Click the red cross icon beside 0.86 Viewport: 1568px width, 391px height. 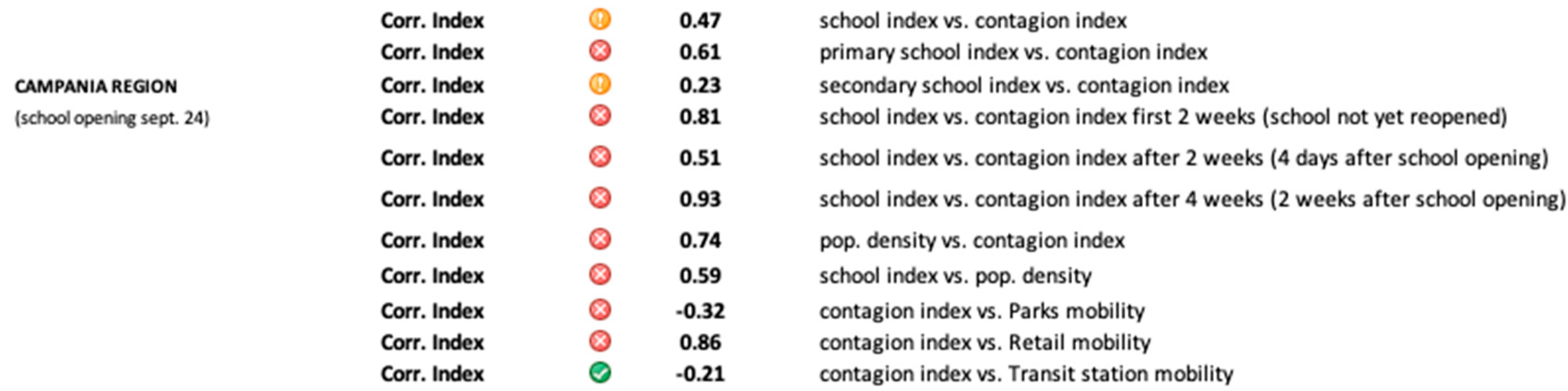pos(599,342)
